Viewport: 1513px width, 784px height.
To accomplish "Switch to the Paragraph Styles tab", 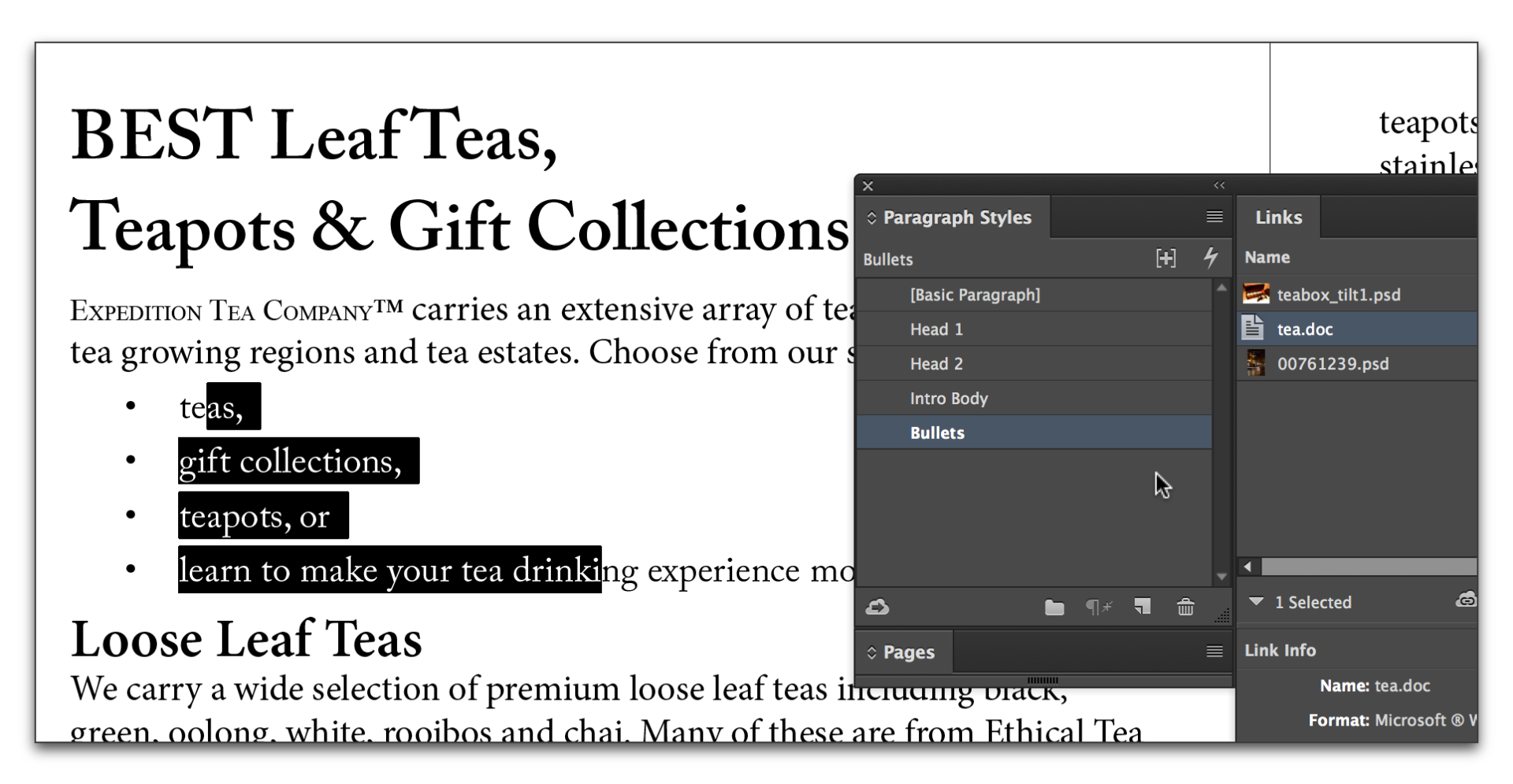I will click(956, 217).
